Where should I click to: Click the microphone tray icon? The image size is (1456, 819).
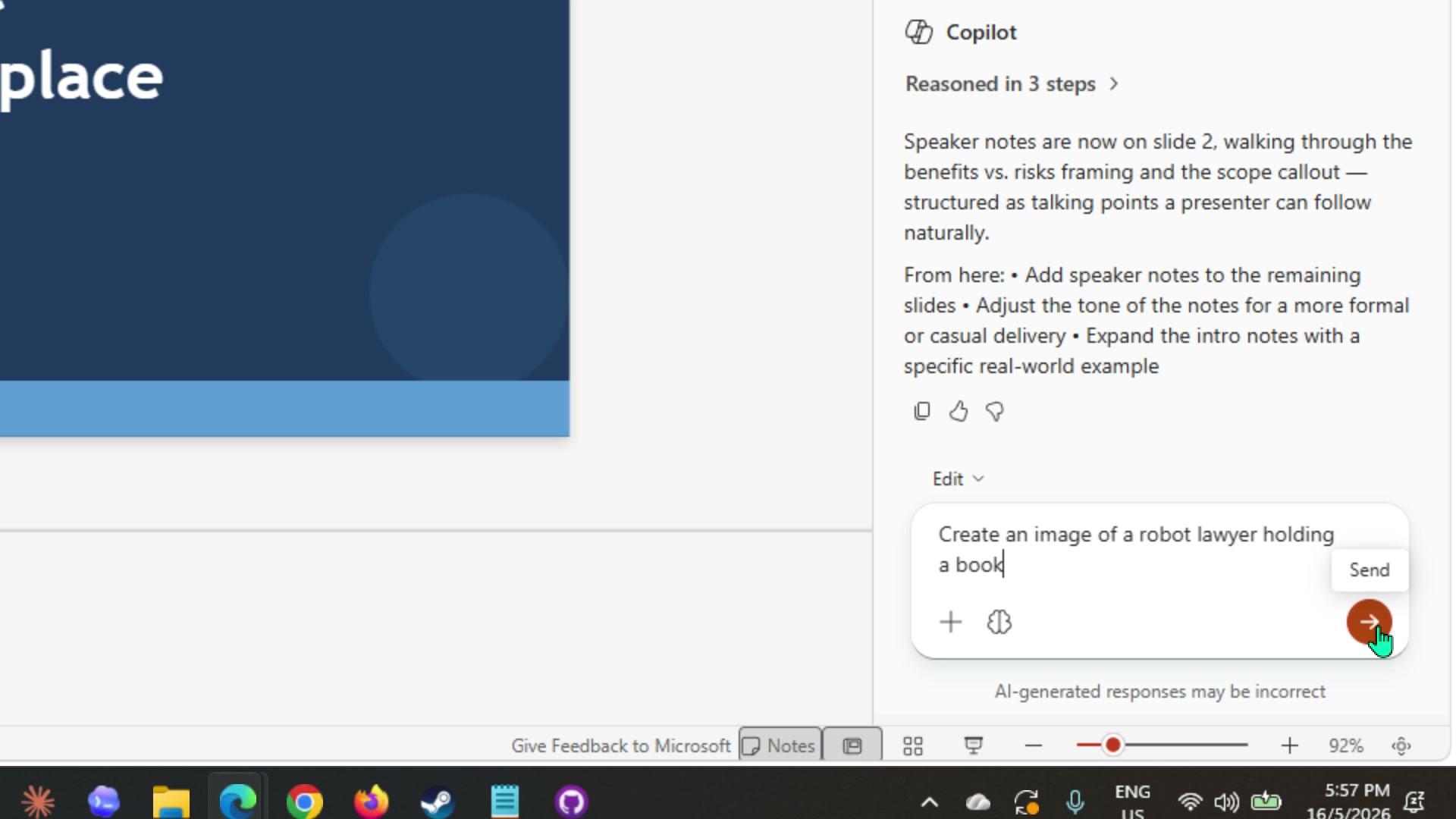tap(1075, 802)
